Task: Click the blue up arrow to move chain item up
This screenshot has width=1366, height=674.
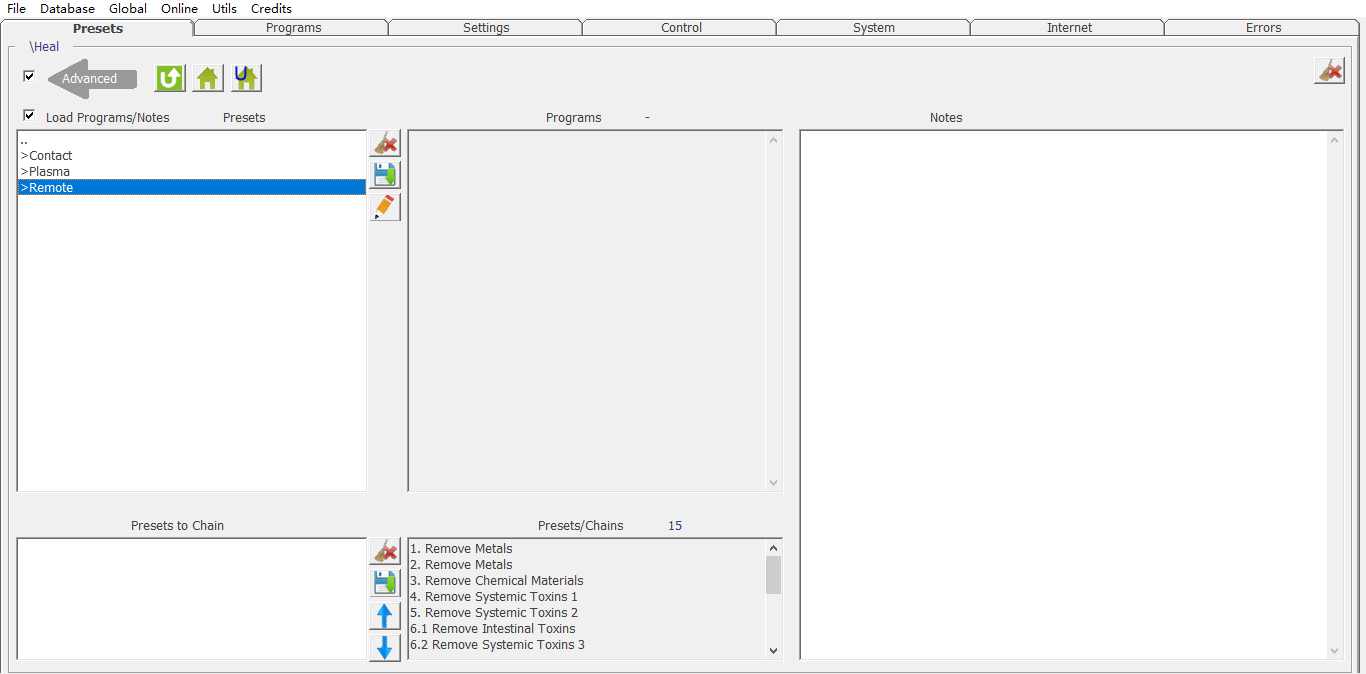Action: coord(385,616)
